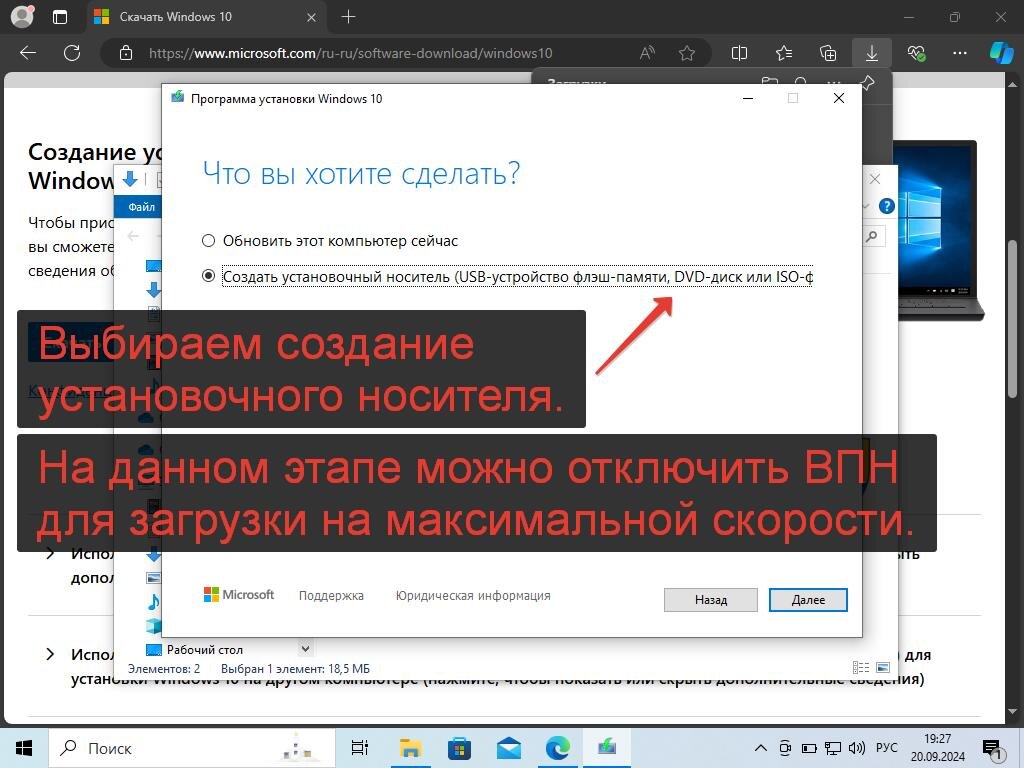This screenshot has height=768, width=1024.
Task: Click the Explorer search magnifier icon
Action: pos(871,236)
